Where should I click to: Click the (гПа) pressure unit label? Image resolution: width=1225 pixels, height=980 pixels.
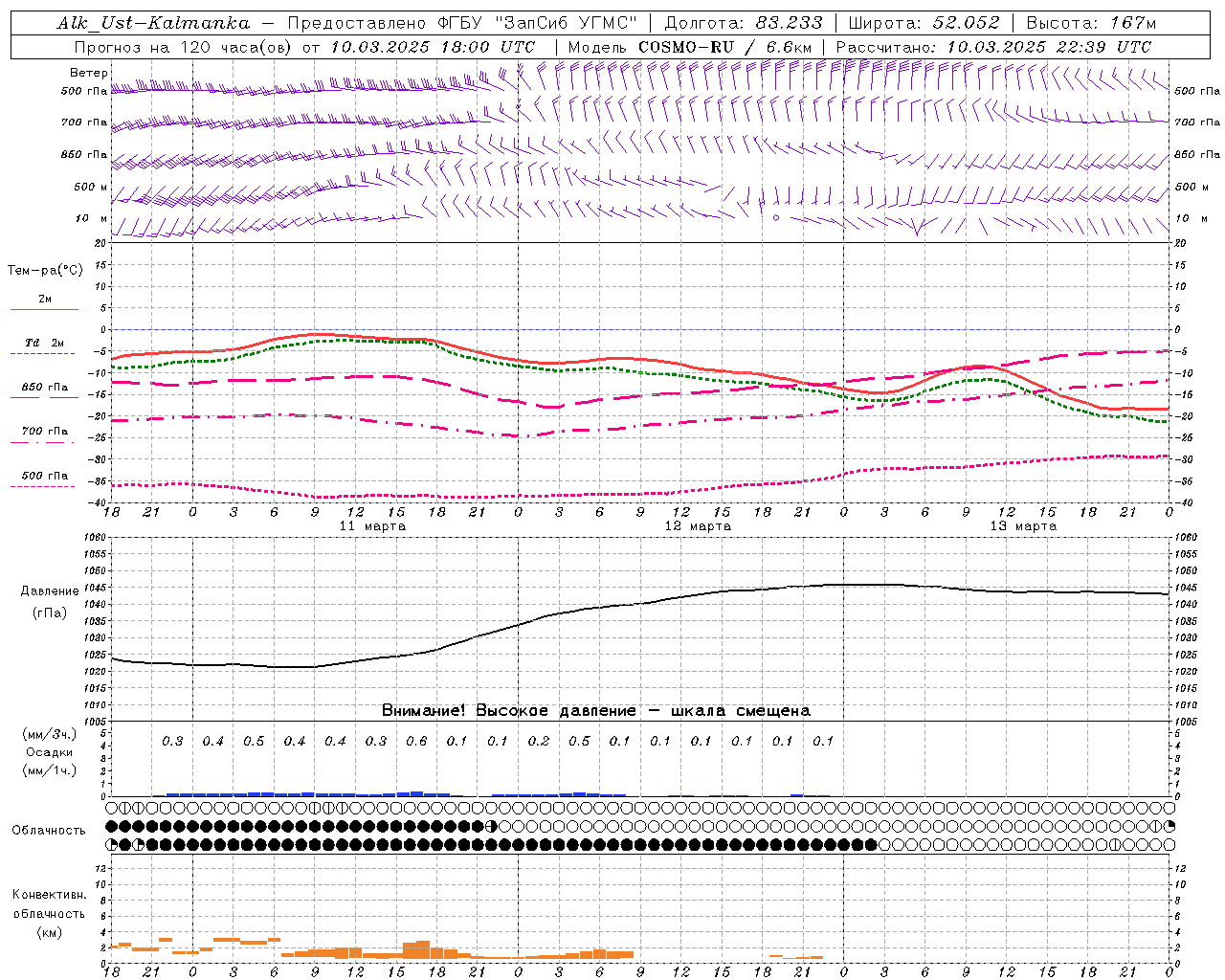coord(50,613)
